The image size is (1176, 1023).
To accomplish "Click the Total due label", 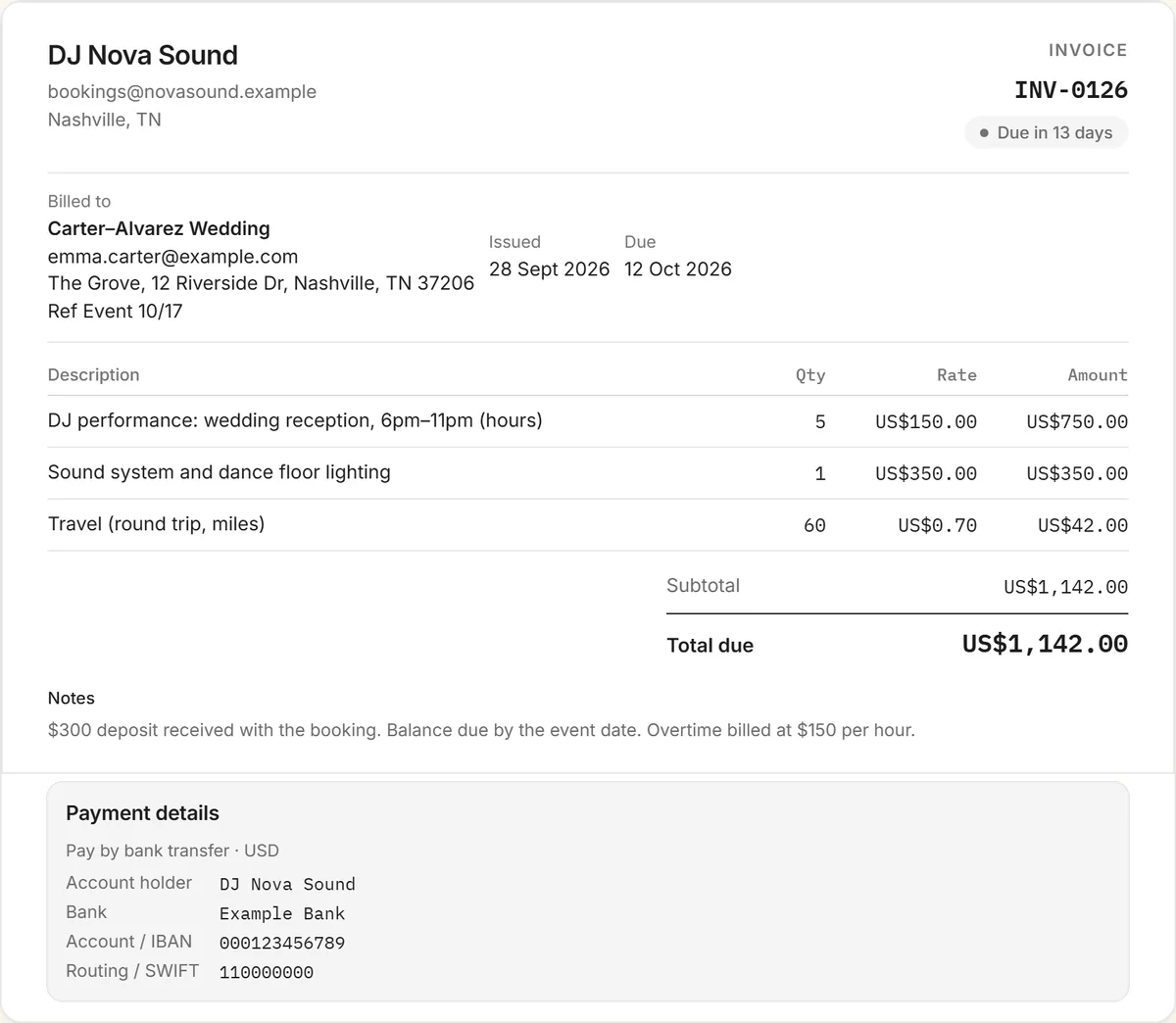I will pyautogui.click(x=710, y=646).
